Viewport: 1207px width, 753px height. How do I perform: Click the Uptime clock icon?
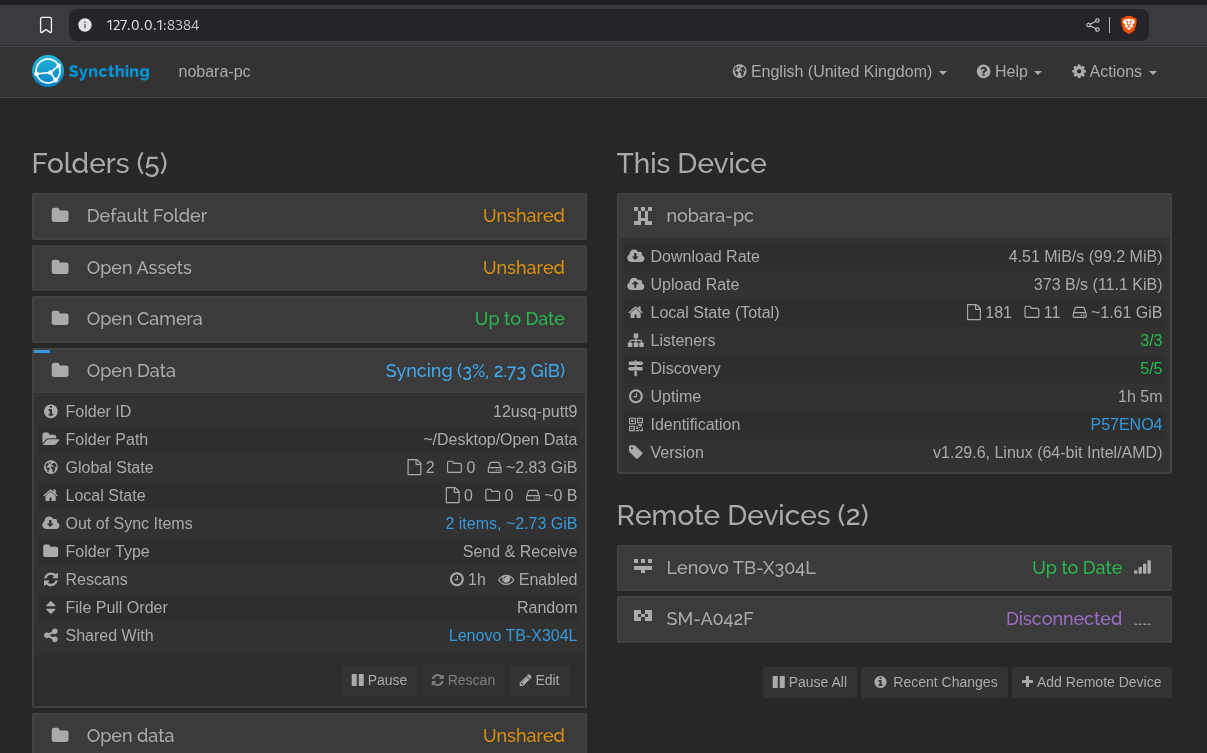coord(636,396)
